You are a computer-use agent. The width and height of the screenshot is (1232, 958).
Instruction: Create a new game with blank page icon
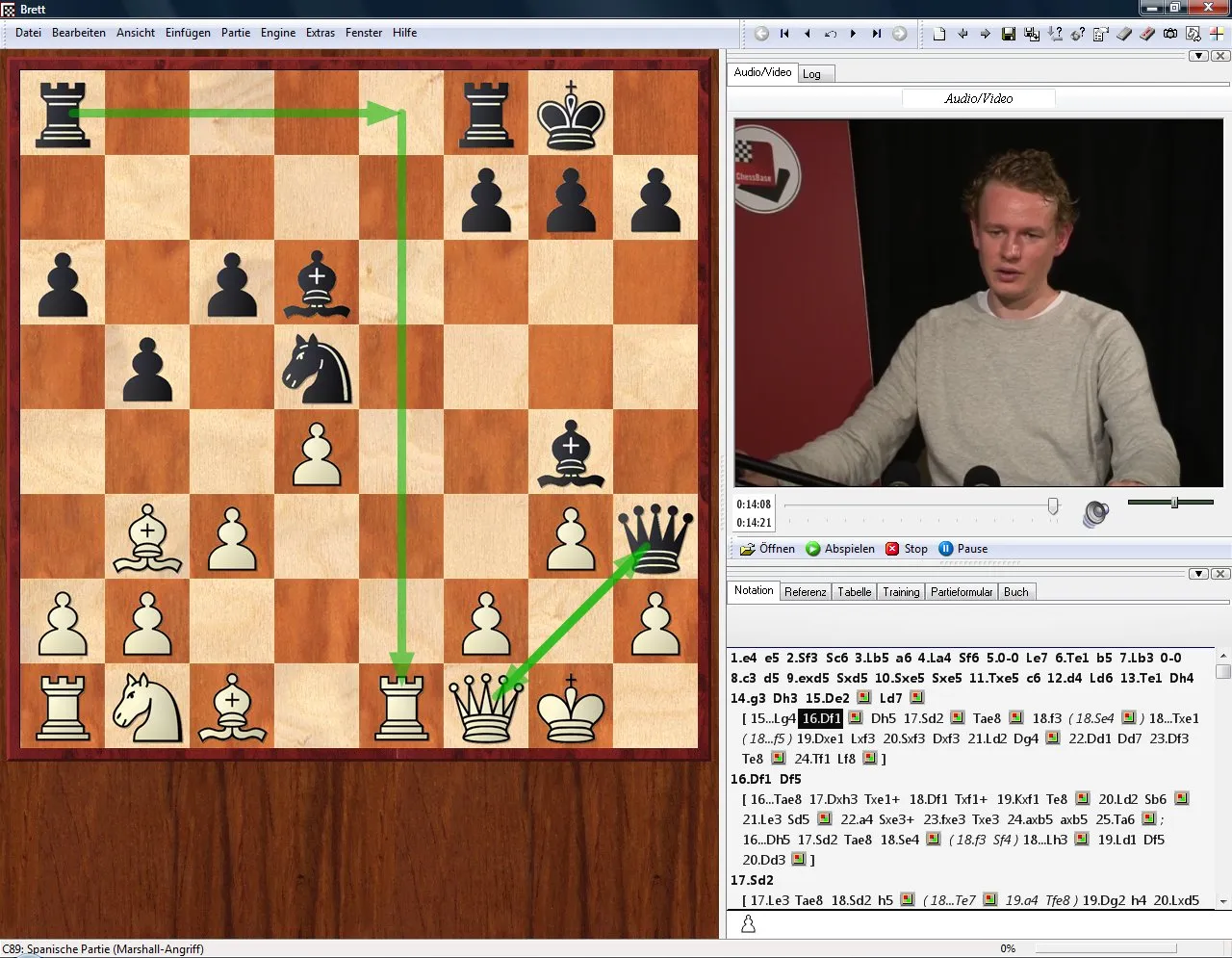pos(938,34)
